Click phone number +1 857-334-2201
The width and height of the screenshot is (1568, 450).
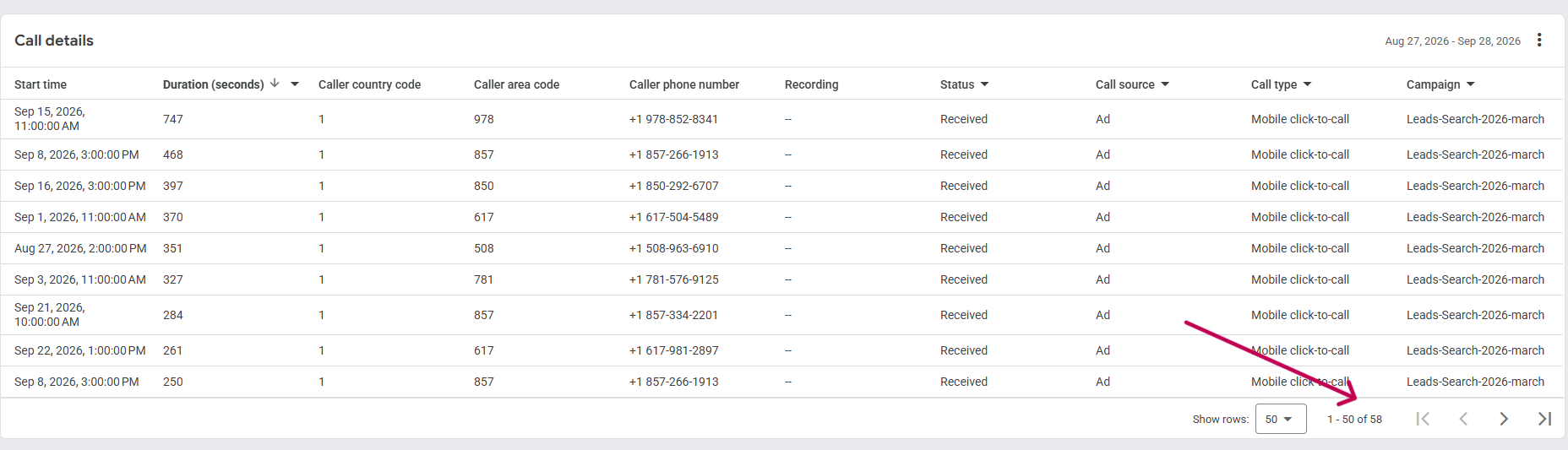[673, 315]
